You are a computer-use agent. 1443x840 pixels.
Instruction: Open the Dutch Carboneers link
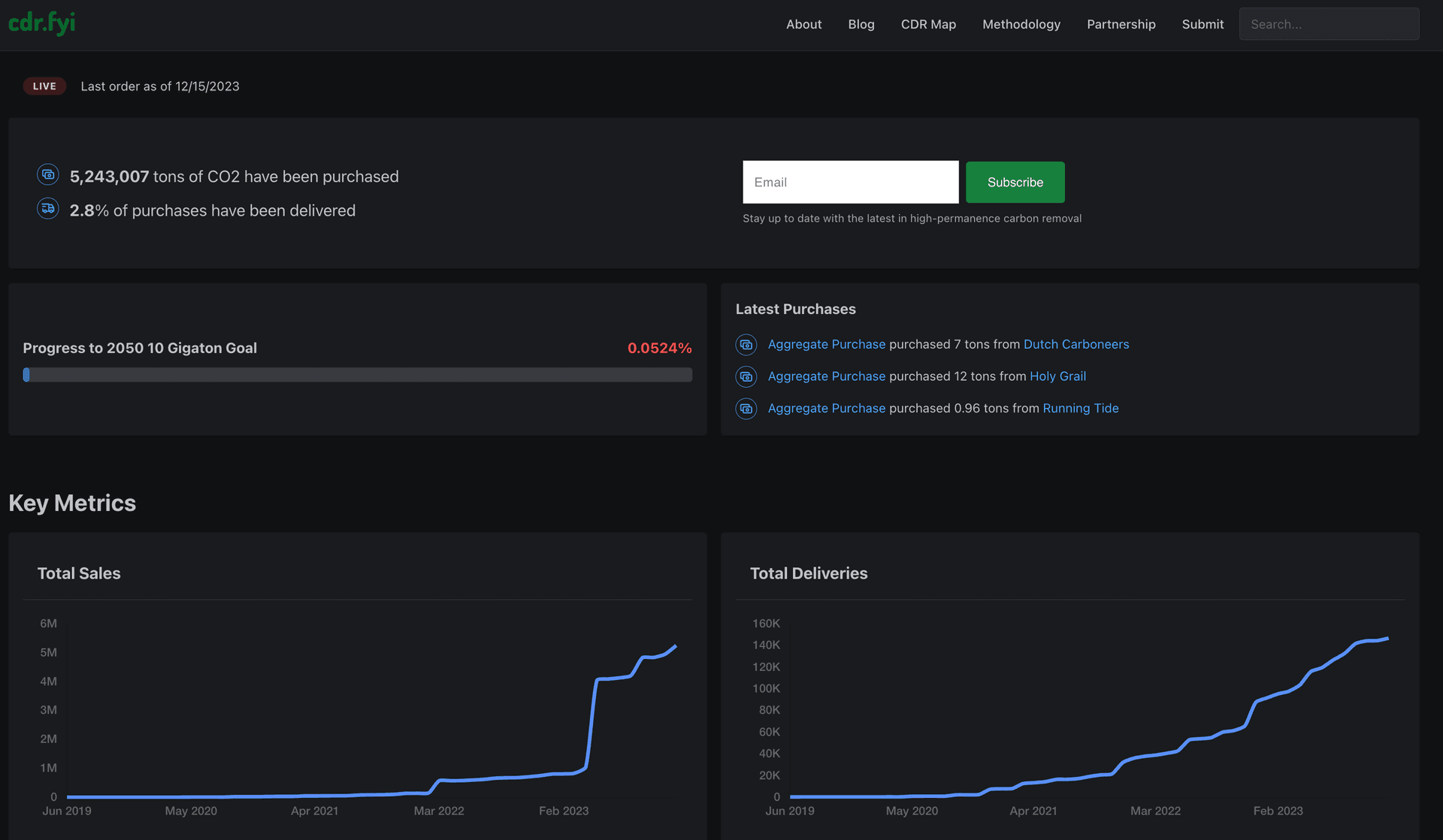click(x=1076, y=344)
